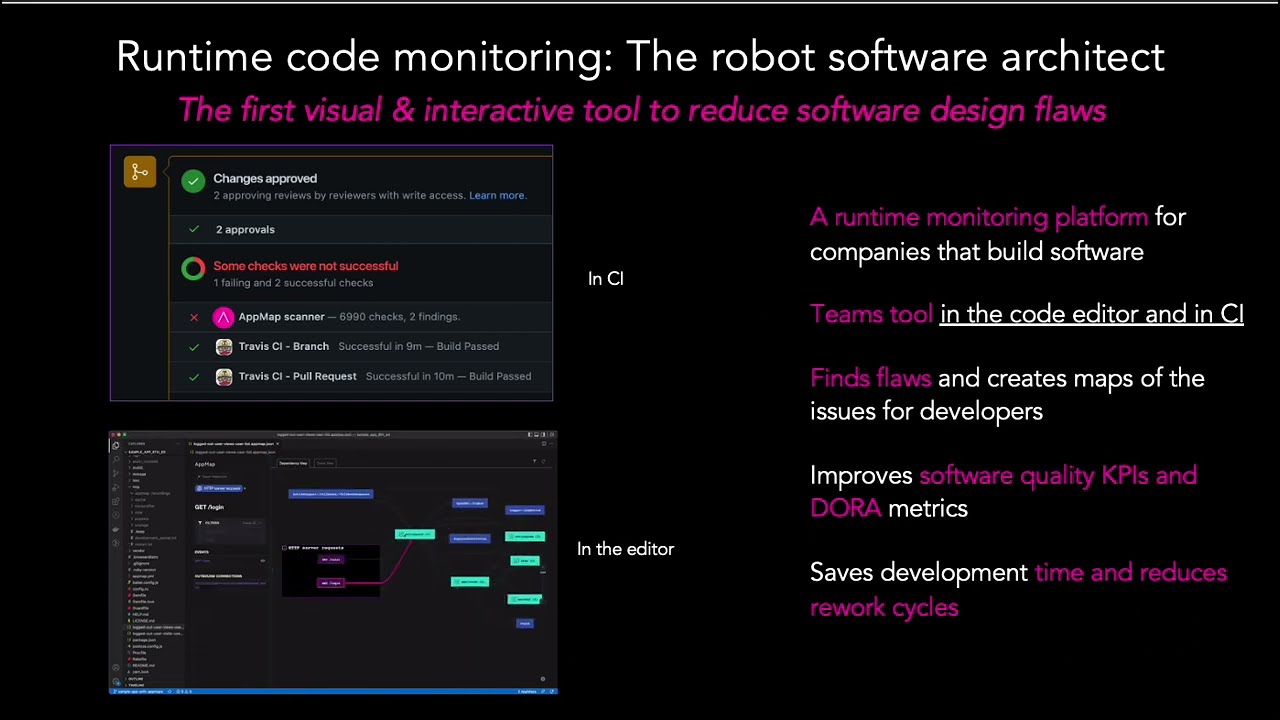Click the code editor screenshot thumbnail
The image size is (1280, 720).
(x=332, y=563)
